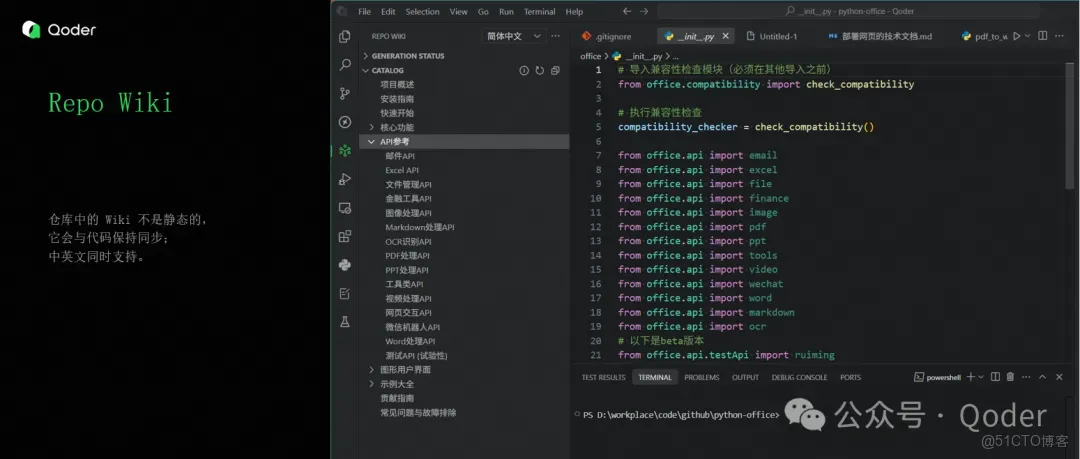The width and height of the screenshot is (1080, 459).
Task: Click the info icon in CATALOG header
Action: [x=523, y=70]
